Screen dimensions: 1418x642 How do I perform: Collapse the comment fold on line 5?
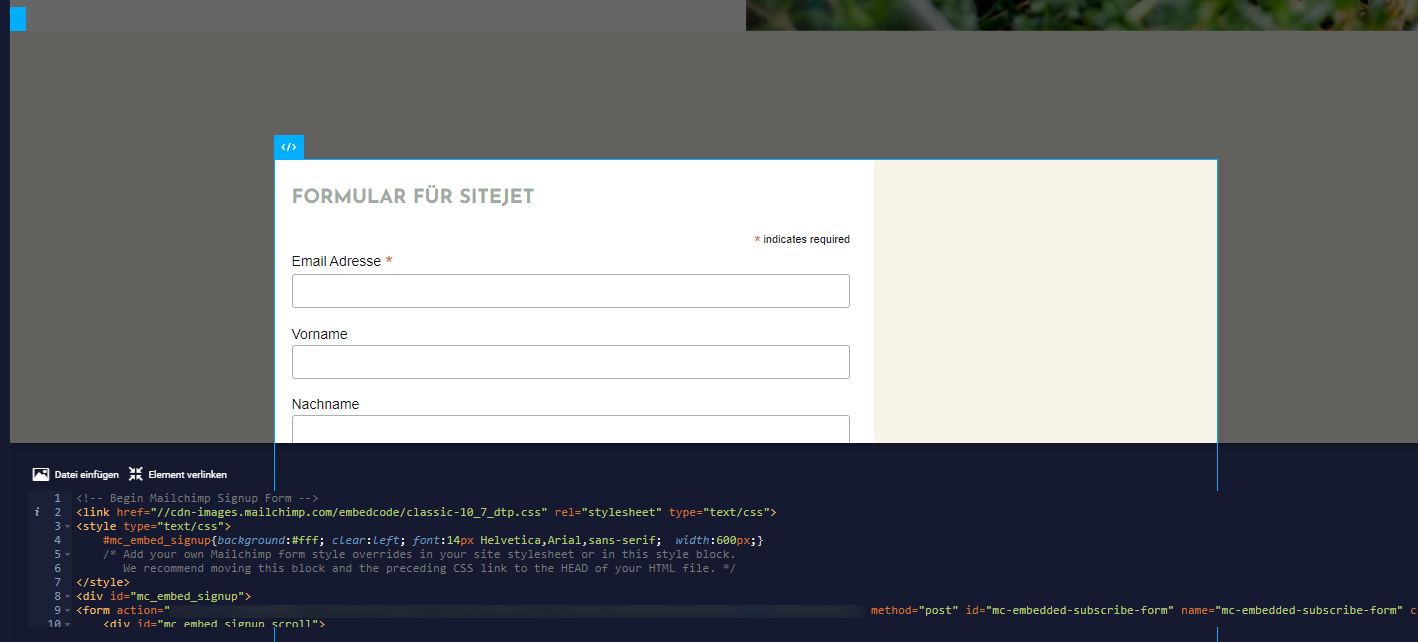tap(67, 554)
